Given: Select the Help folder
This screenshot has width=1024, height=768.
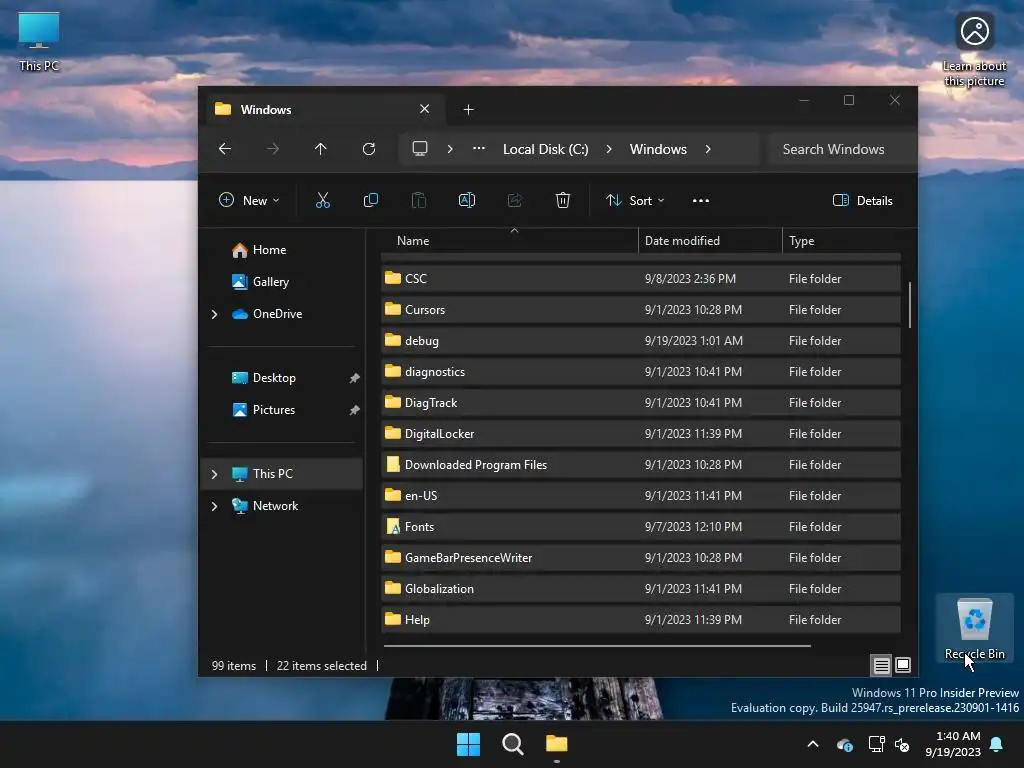Looking at the screenshot, I should pyautogui.click(x=641, y=620).
